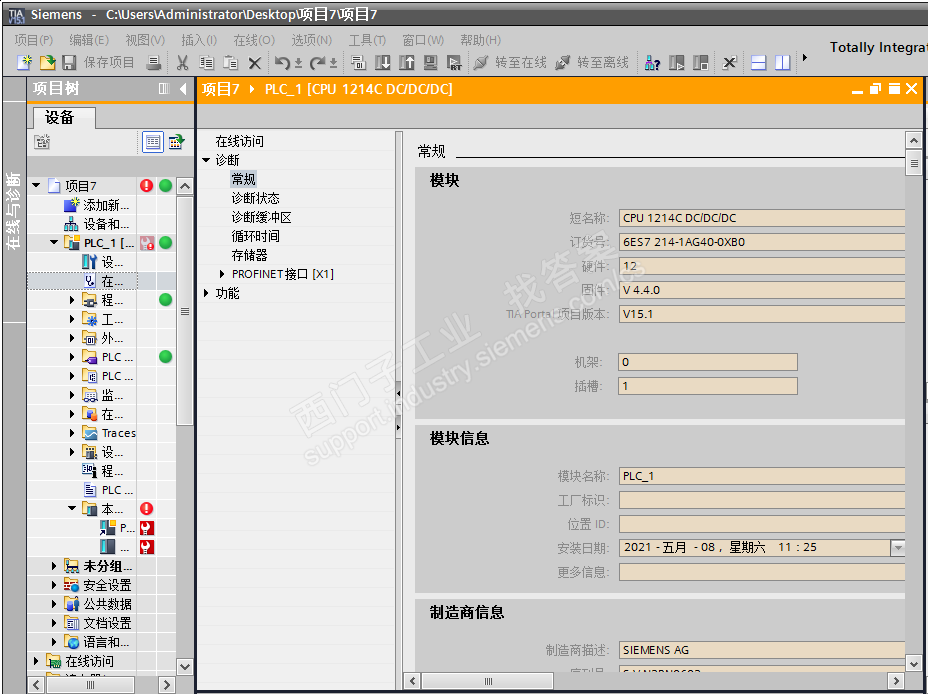This screenshot has width=928, height=694.
Task: Click the 固件 field V 4.4.0
Action: click(x=762, y=290)
